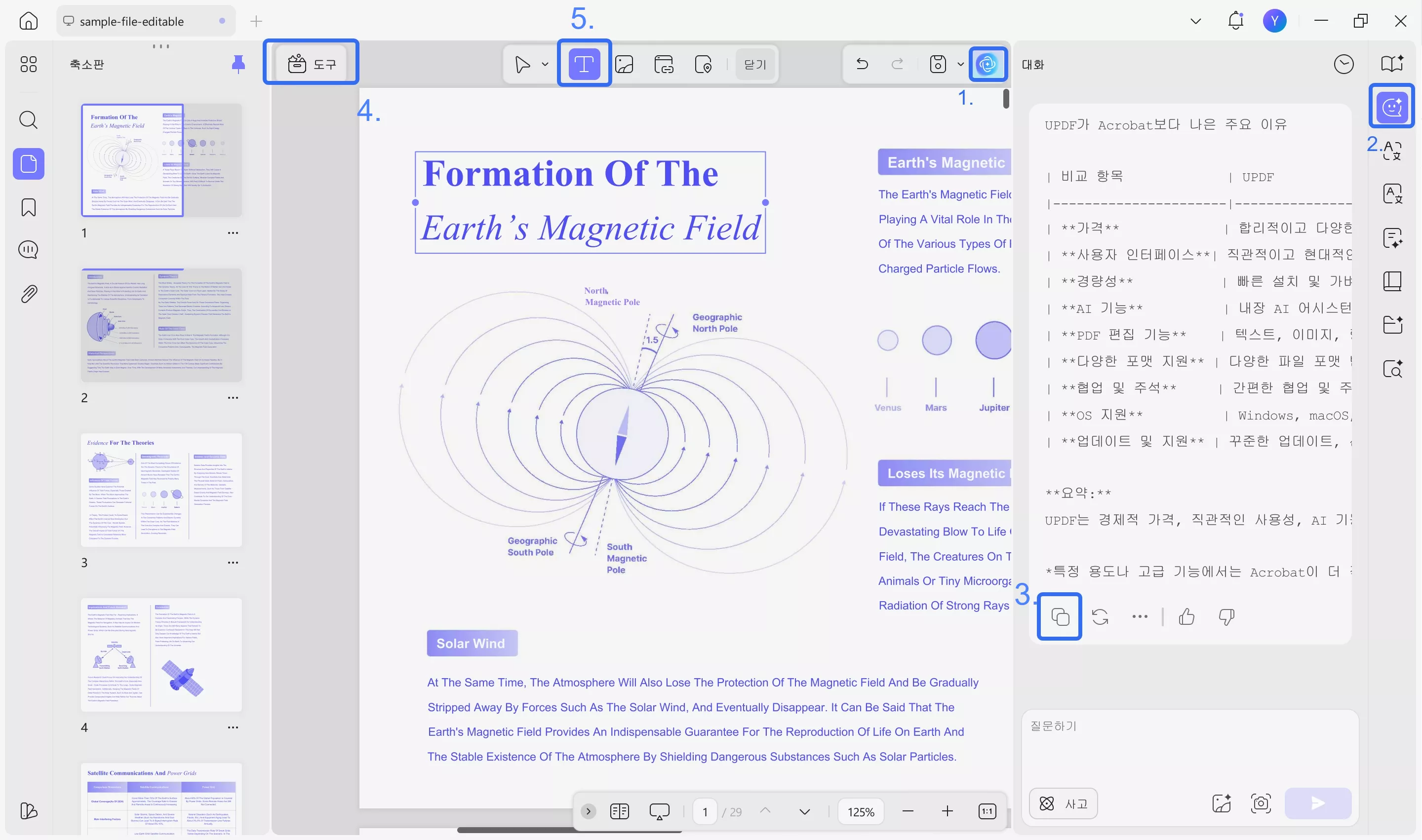Viewport: 1422px width, 840px height.
Task: Pin the 축소판 thumbnail panel
Action: point(238,64)
